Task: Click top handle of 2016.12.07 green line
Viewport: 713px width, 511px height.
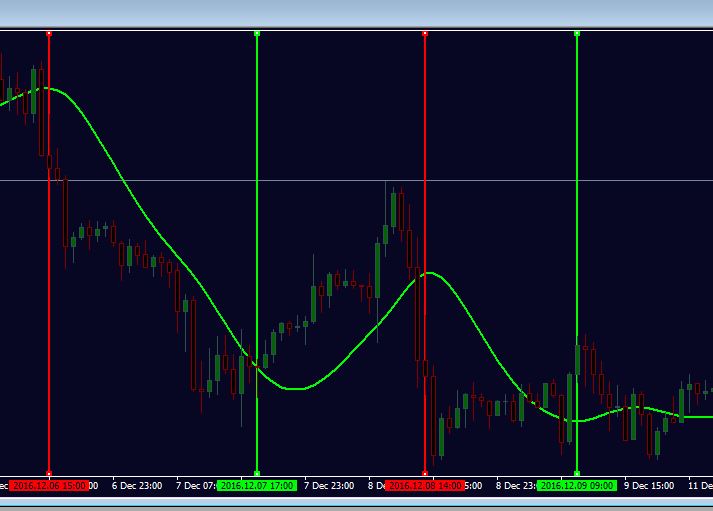Action: (257, 34)
